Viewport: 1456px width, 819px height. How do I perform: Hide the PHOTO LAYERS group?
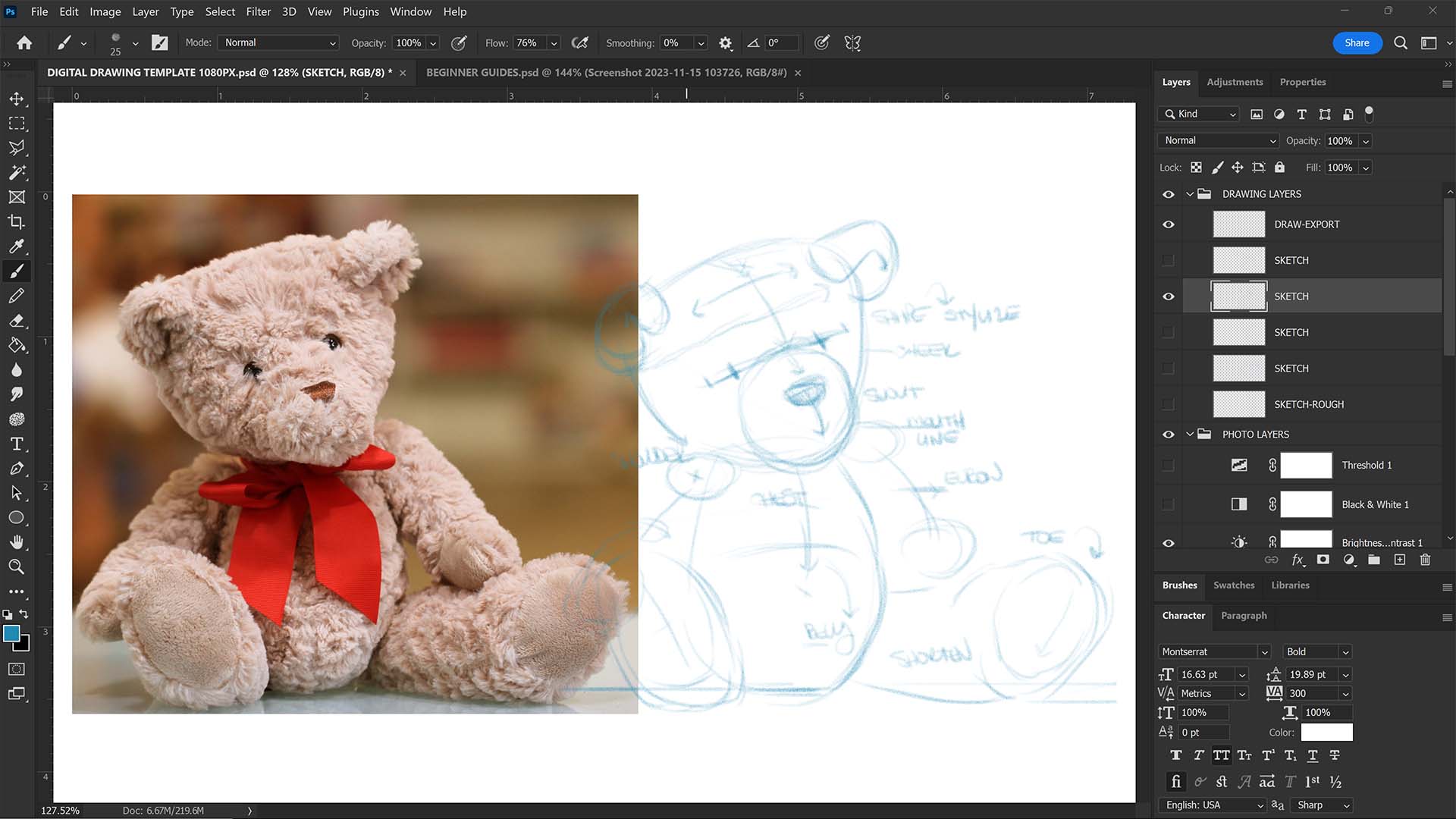[x=1168, y=435]
